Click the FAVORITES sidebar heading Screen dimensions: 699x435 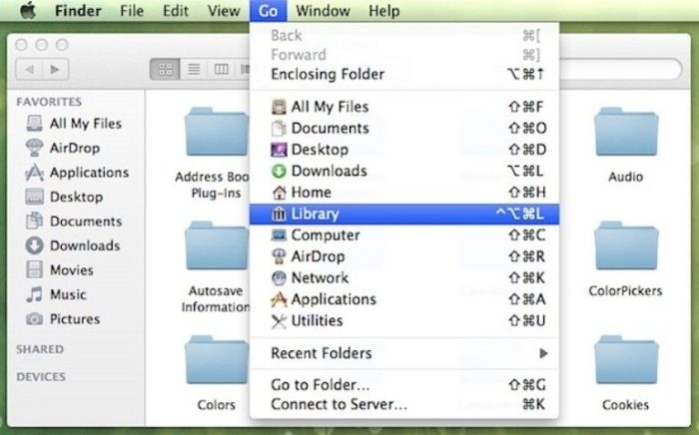(49, 102)
